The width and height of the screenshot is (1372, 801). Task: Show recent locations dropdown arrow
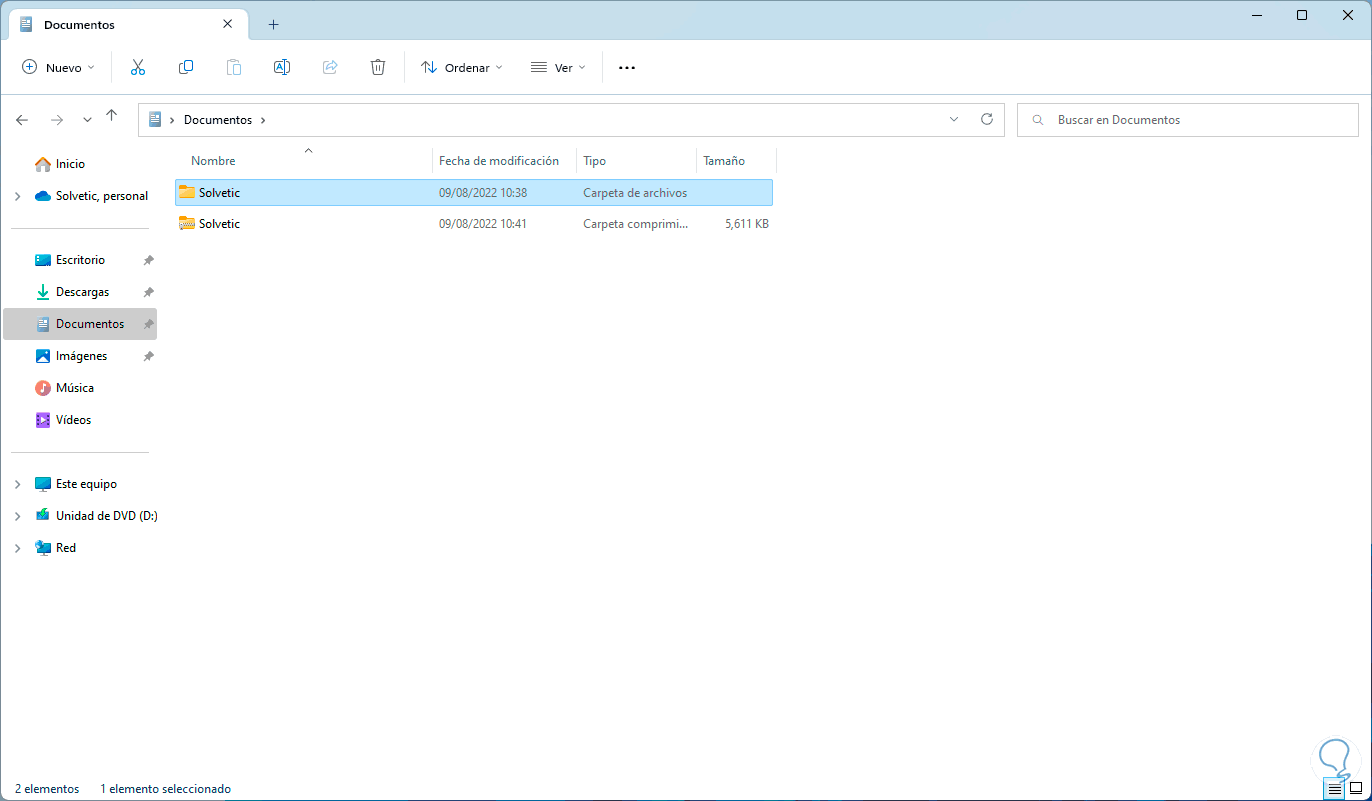tap(87, 120)
